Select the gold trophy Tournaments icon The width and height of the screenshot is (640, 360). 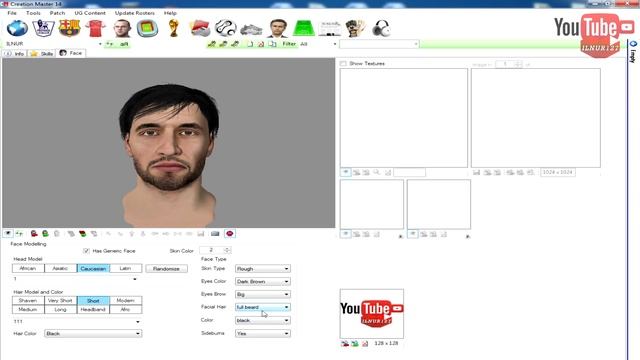click(x=173, y=28)
